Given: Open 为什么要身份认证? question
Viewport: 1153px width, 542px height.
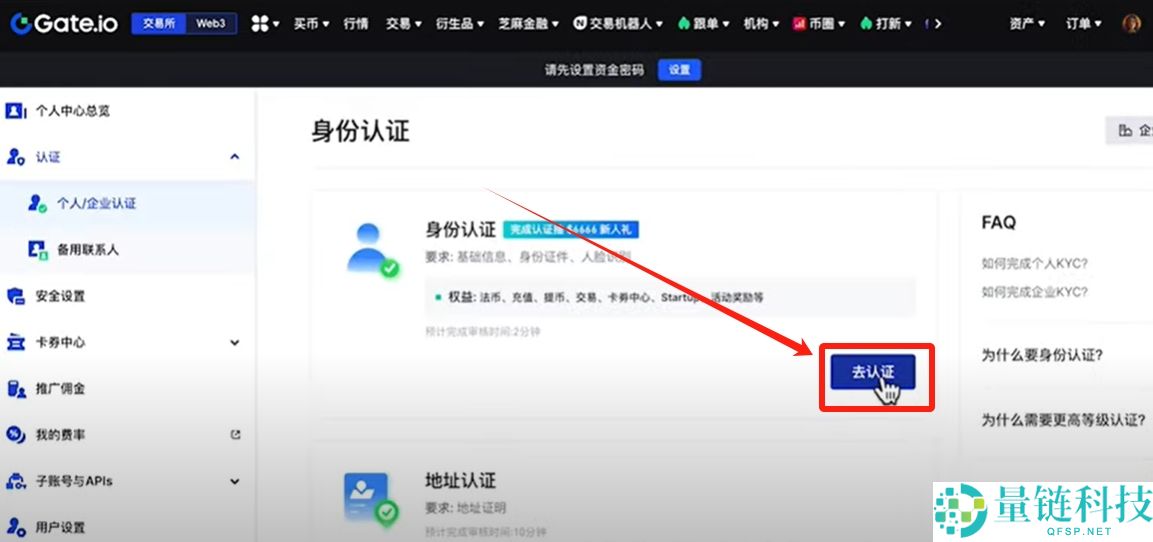Looking at the screenshot, I should coord(1042,356).
